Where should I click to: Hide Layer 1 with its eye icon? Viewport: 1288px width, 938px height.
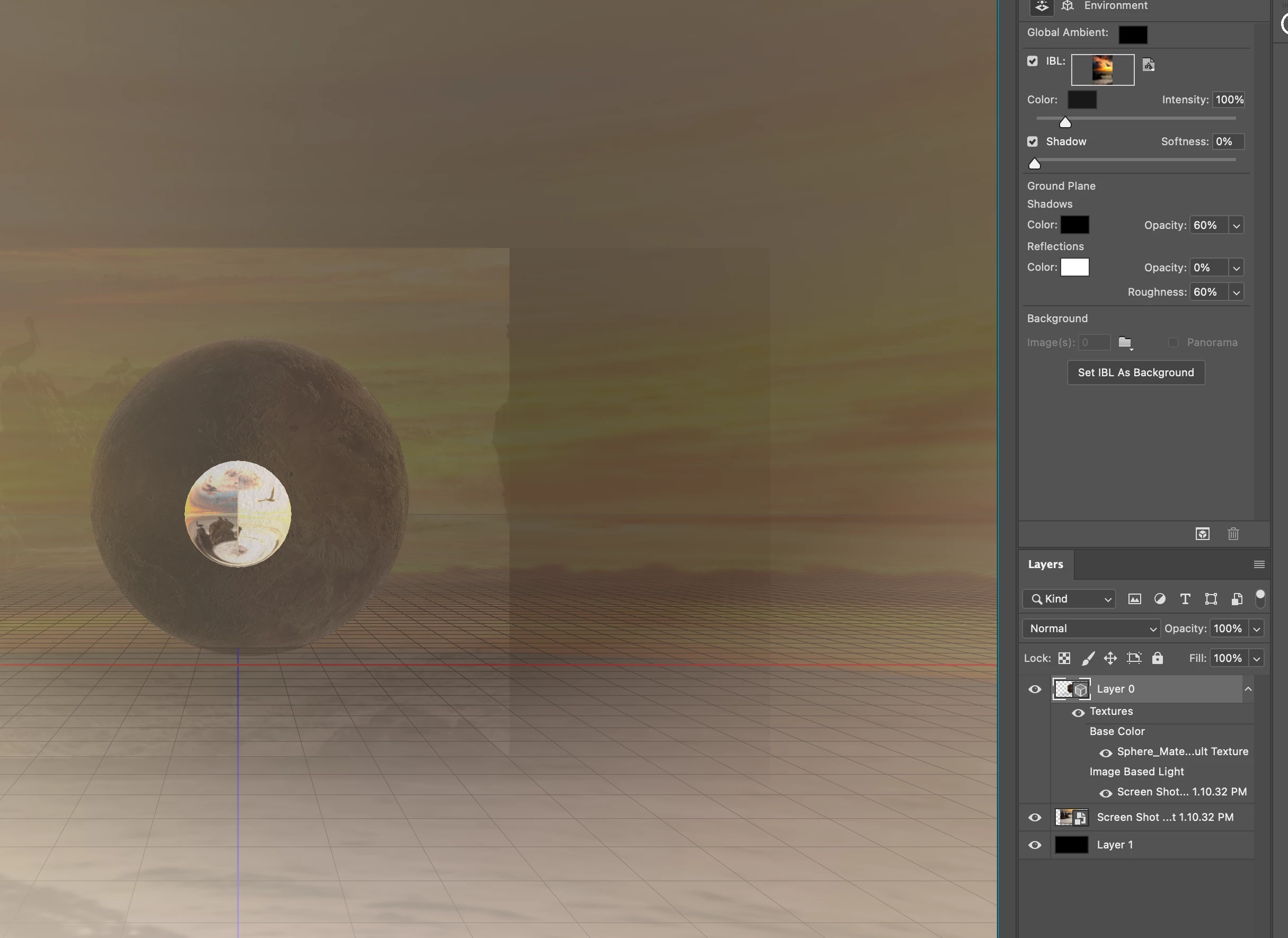[1035, 845]
